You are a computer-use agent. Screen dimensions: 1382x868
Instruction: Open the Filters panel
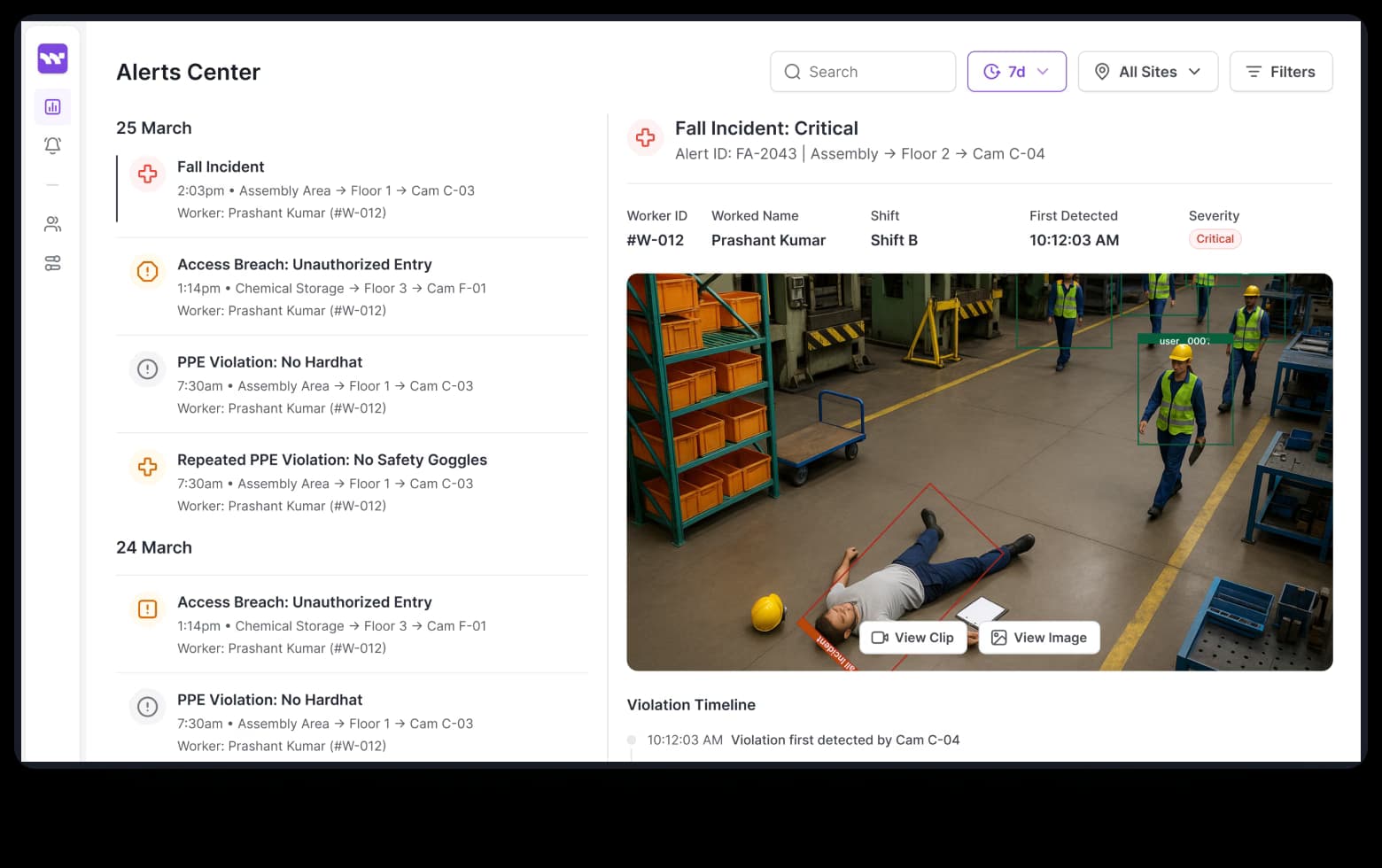(1280, 72)
